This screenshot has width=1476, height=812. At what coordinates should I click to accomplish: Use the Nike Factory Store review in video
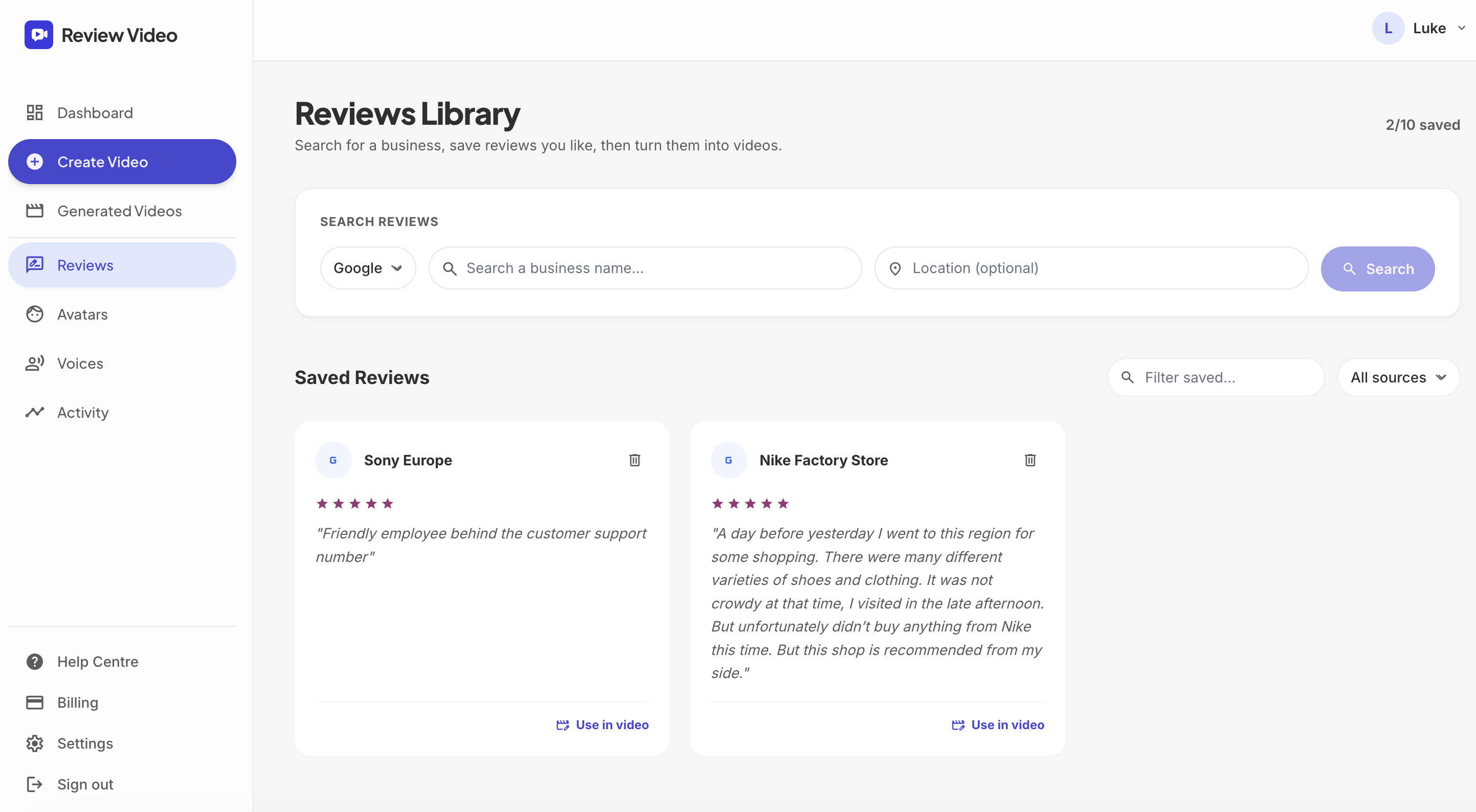(998, 725)
